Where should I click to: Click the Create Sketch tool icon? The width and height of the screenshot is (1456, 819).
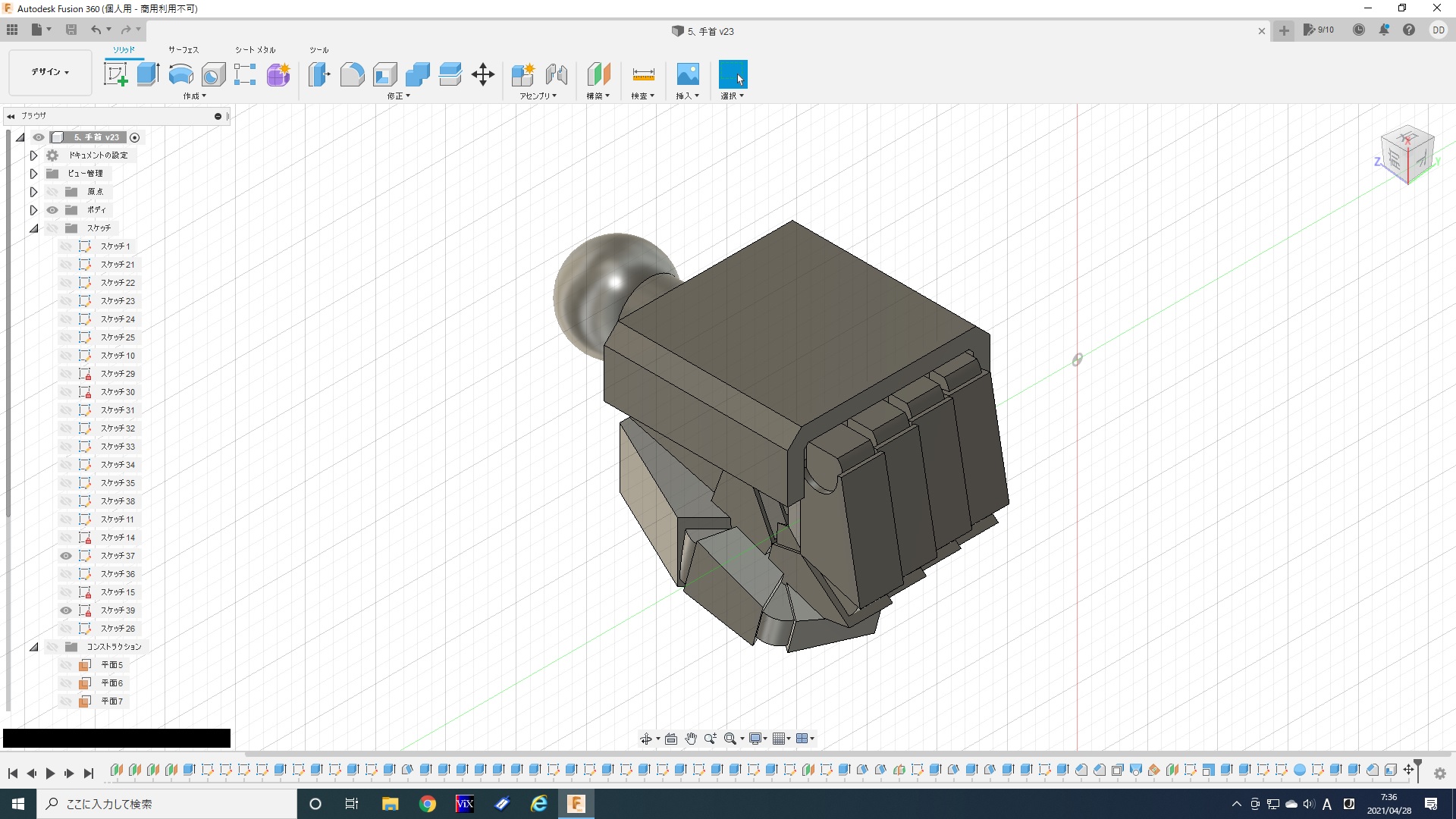point(115,74)
